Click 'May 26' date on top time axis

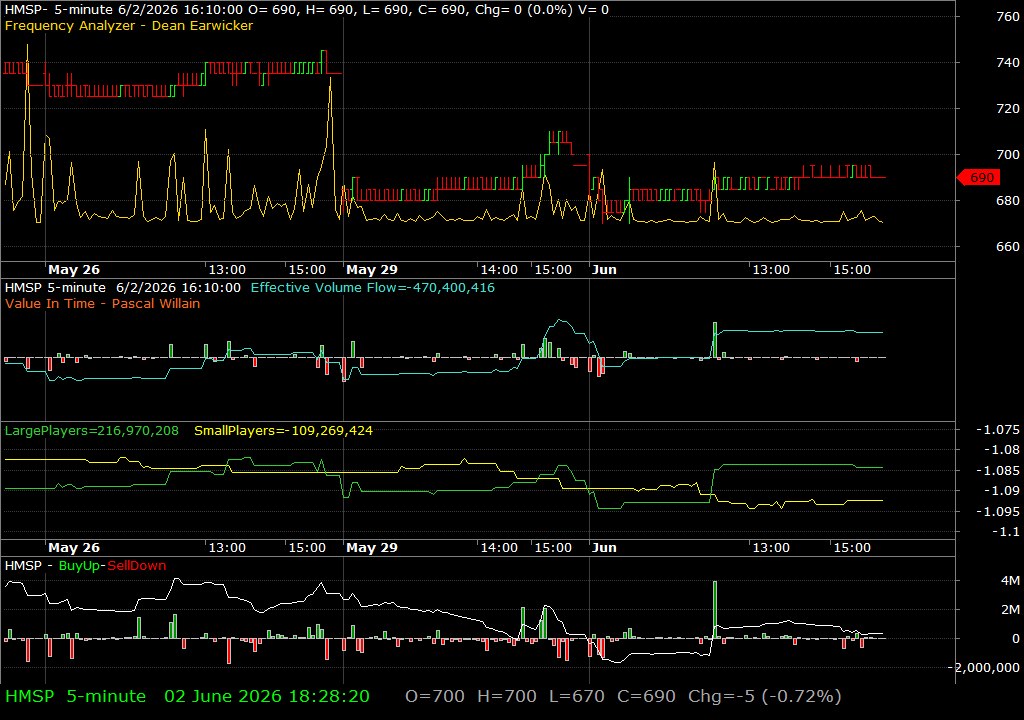tap(74, 270)
